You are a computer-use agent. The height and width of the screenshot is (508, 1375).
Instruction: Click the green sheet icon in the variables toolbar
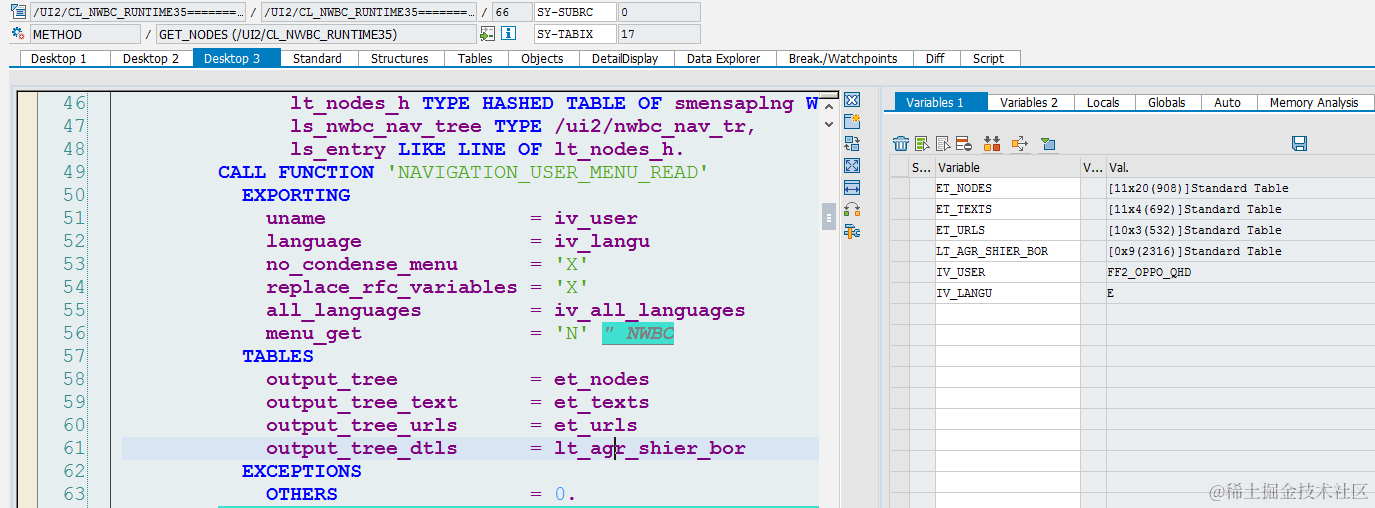coord(922,144)
